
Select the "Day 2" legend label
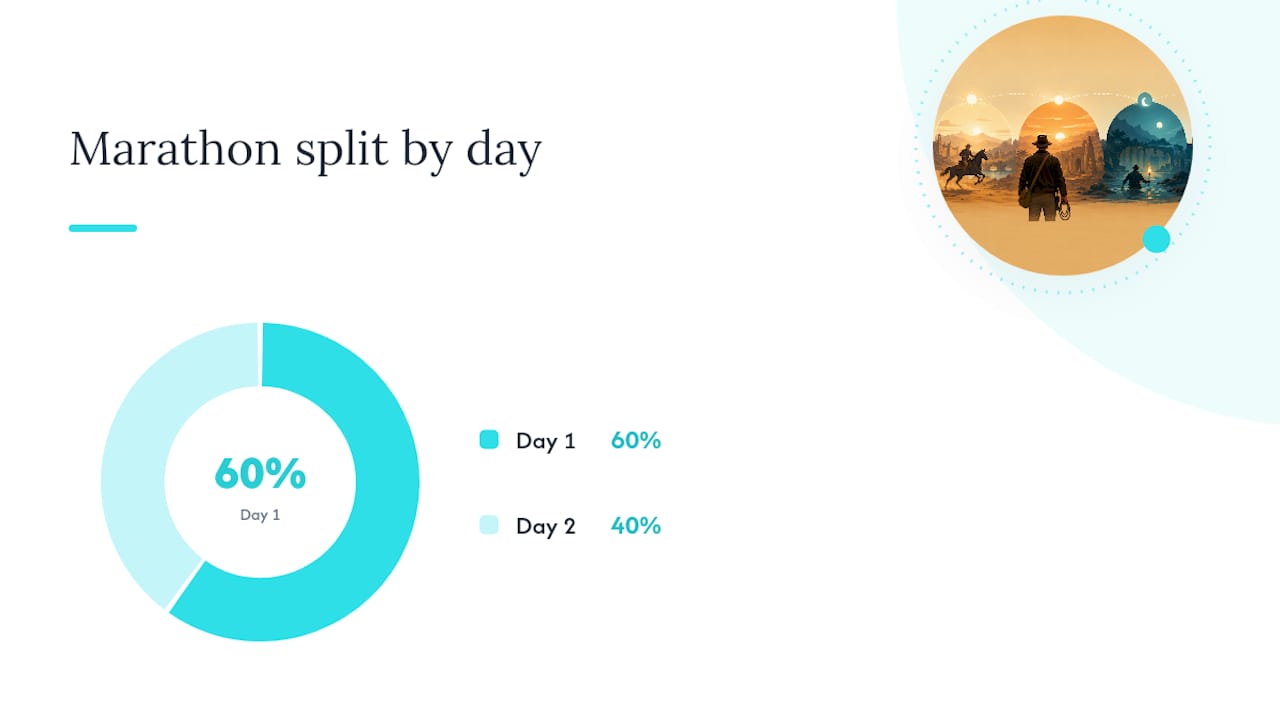(546, 526)
